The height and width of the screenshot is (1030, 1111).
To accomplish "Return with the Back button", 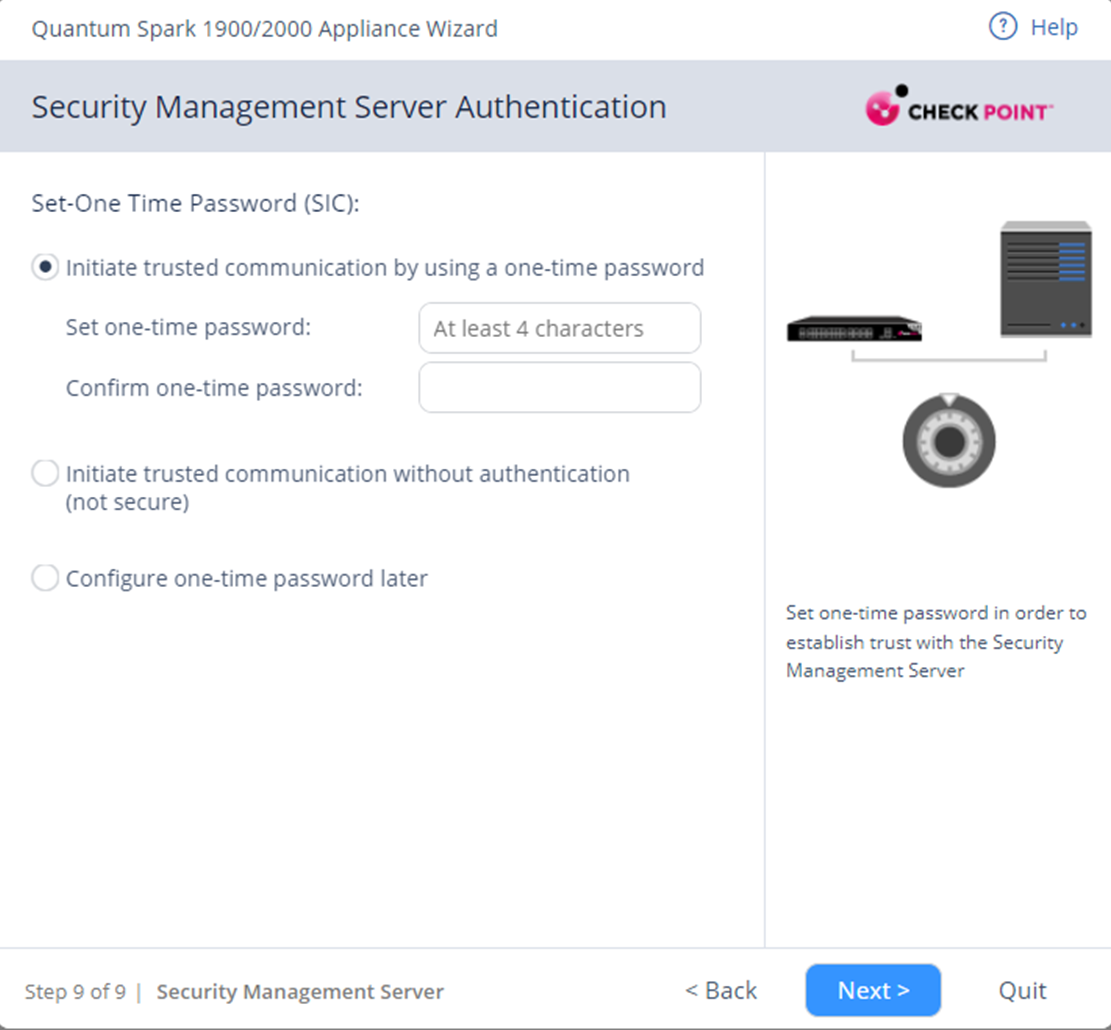I will pos(721,990).
